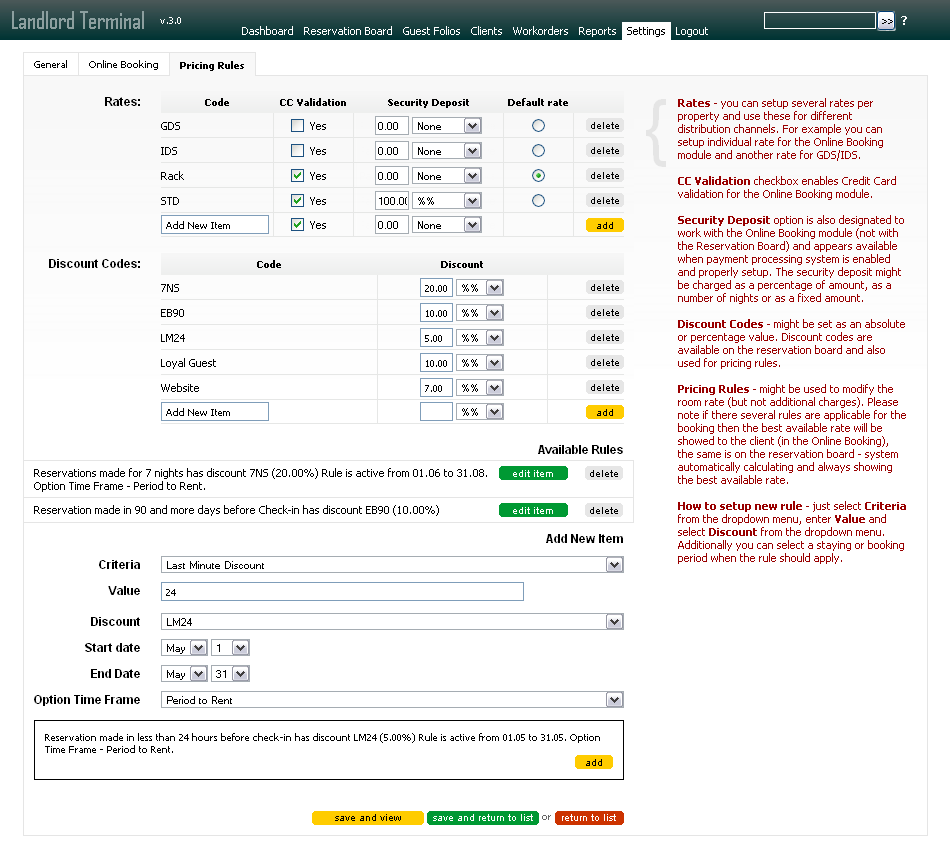The height and width of the screenshot is (847, 950).
Task: Enable CC Validation for GDS rate
Action: pyautogui.click(x=297, y=126)
